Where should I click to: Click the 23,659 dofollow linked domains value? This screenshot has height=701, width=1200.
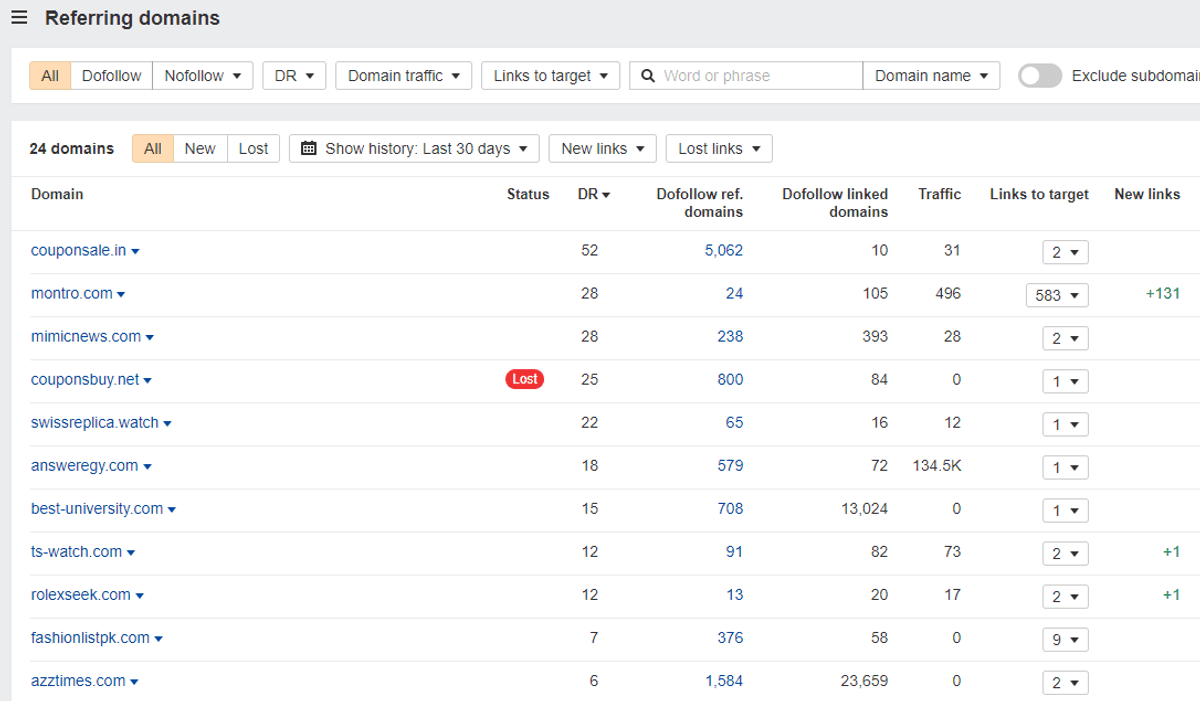pyautogui.click(x=864, y=680)
